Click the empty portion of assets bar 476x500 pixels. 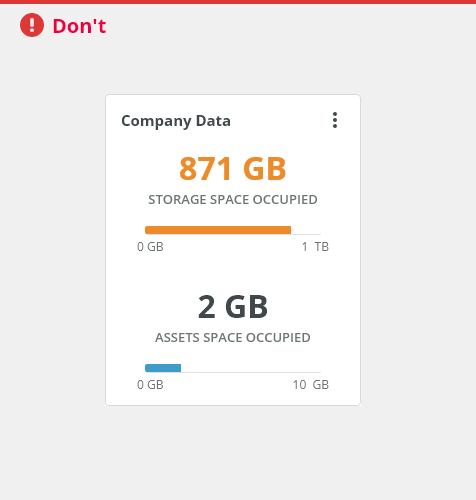tap(251, 368)
